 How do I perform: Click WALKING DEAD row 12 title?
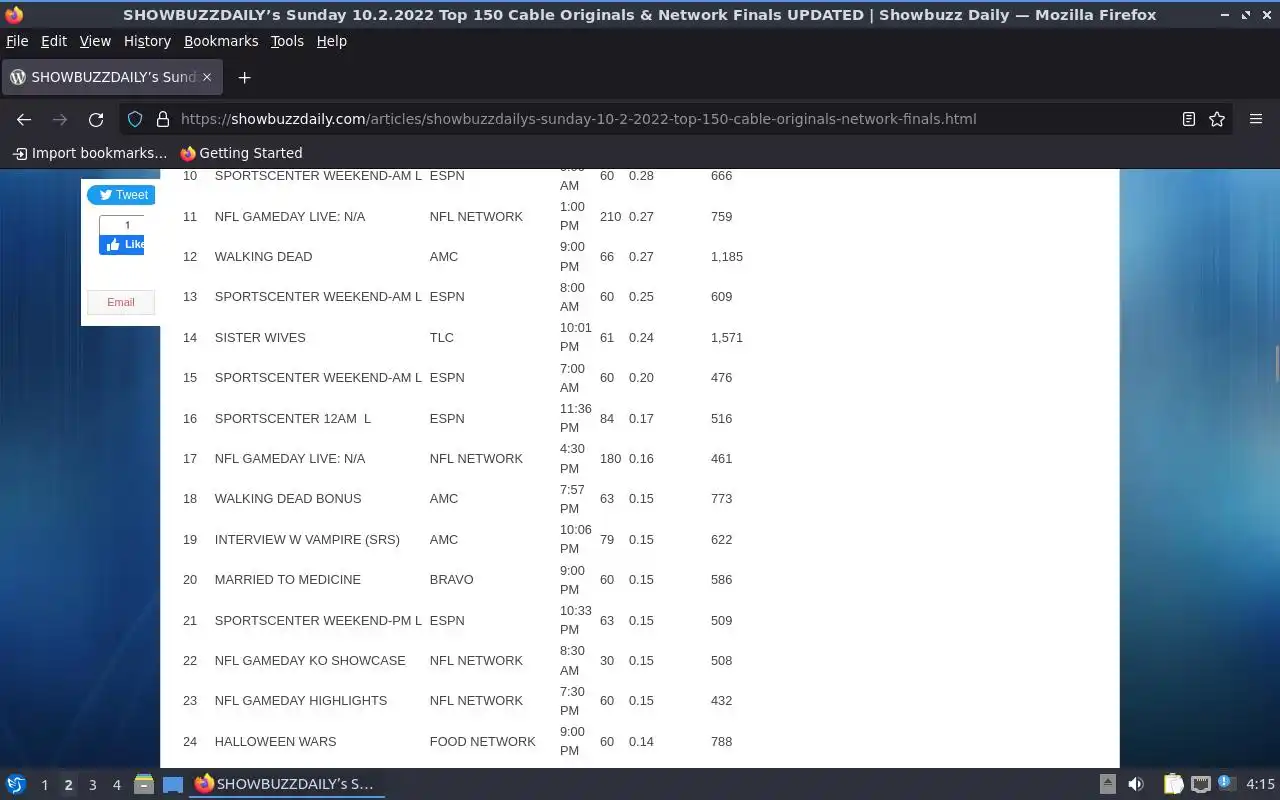(x=263, y=257)
